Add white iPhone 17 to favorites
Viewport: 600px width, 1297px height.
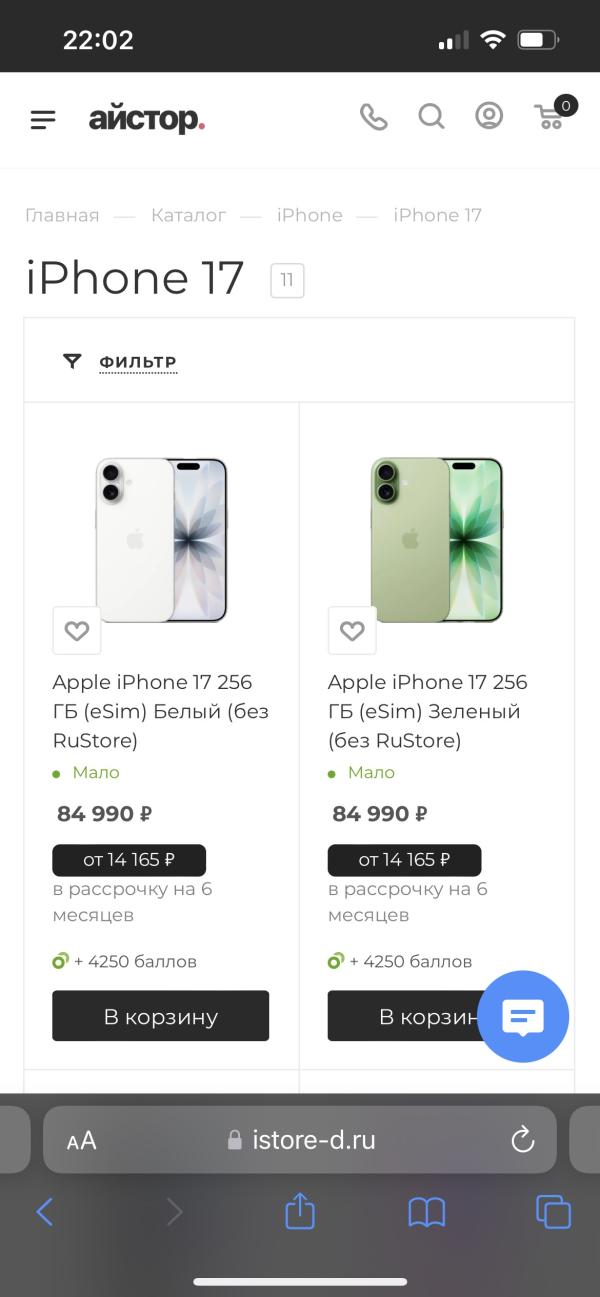tap(77, 631)
